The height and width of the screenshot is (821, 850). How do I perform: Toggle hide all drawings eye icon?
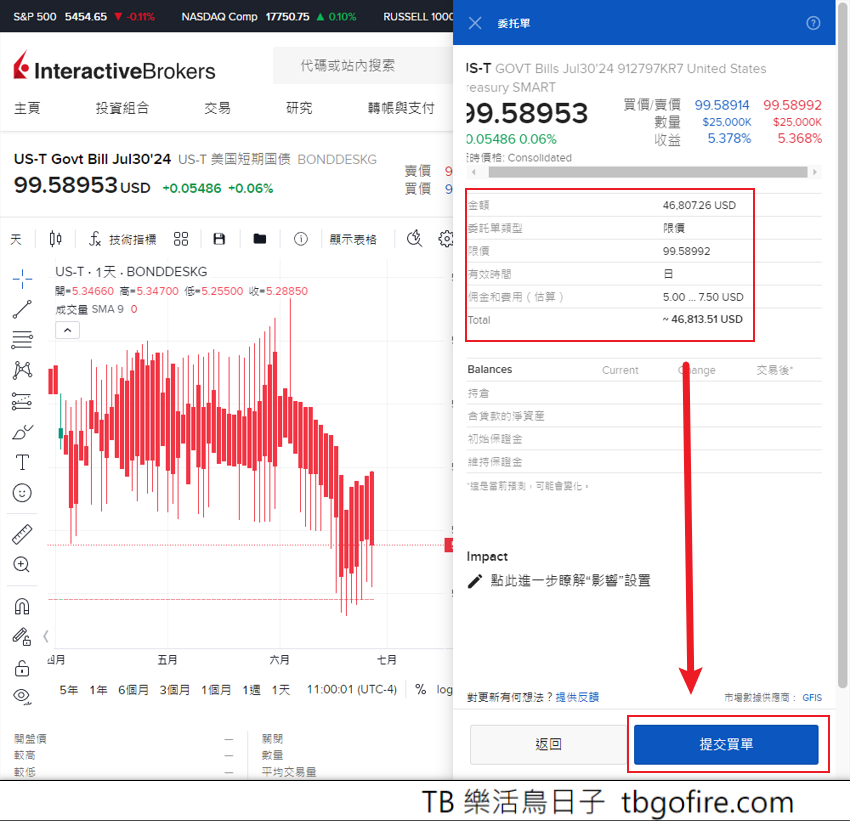[22, 696]
